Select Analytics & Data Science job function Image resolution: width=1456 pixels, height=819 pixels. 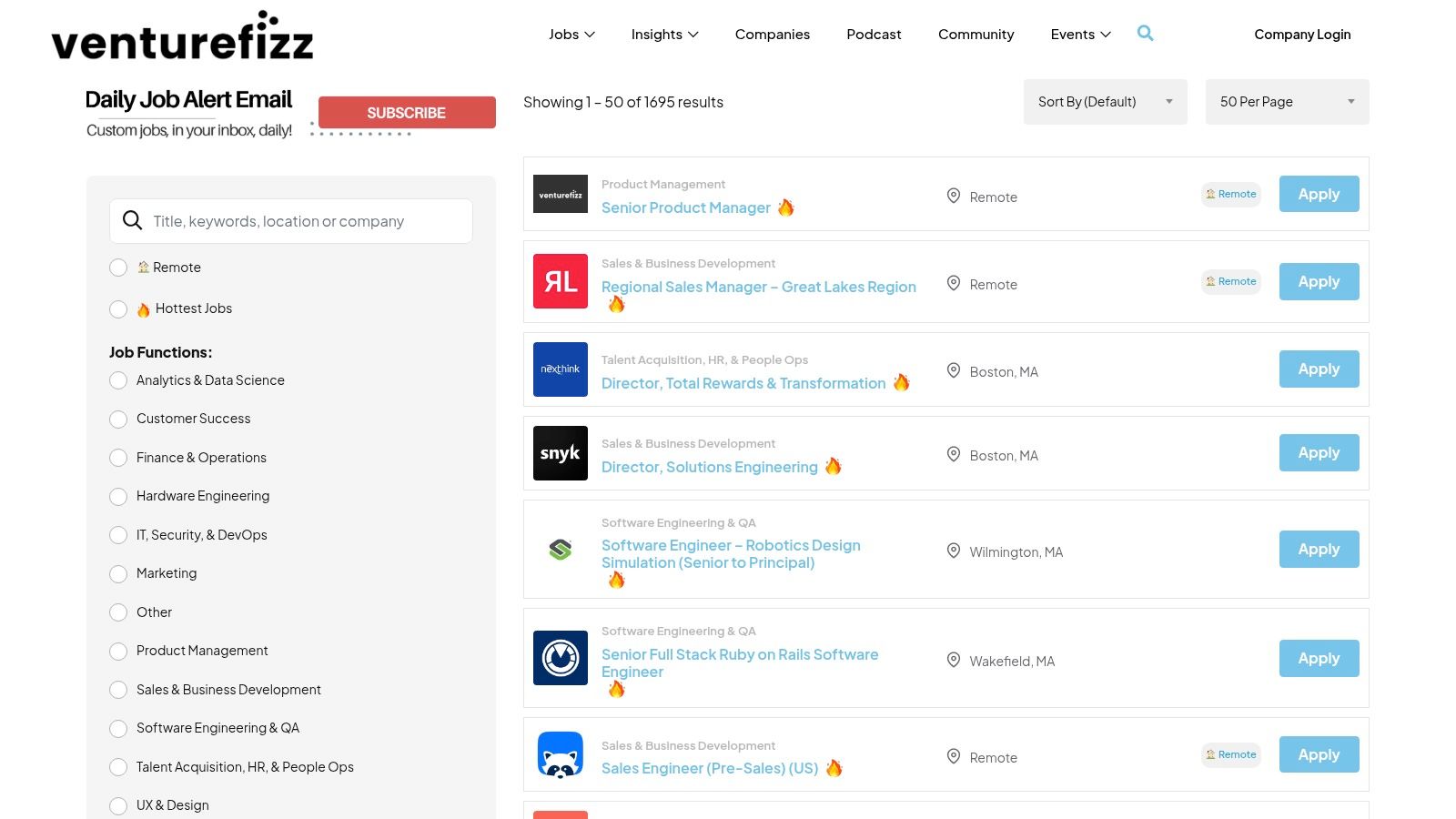click(118, 380)
